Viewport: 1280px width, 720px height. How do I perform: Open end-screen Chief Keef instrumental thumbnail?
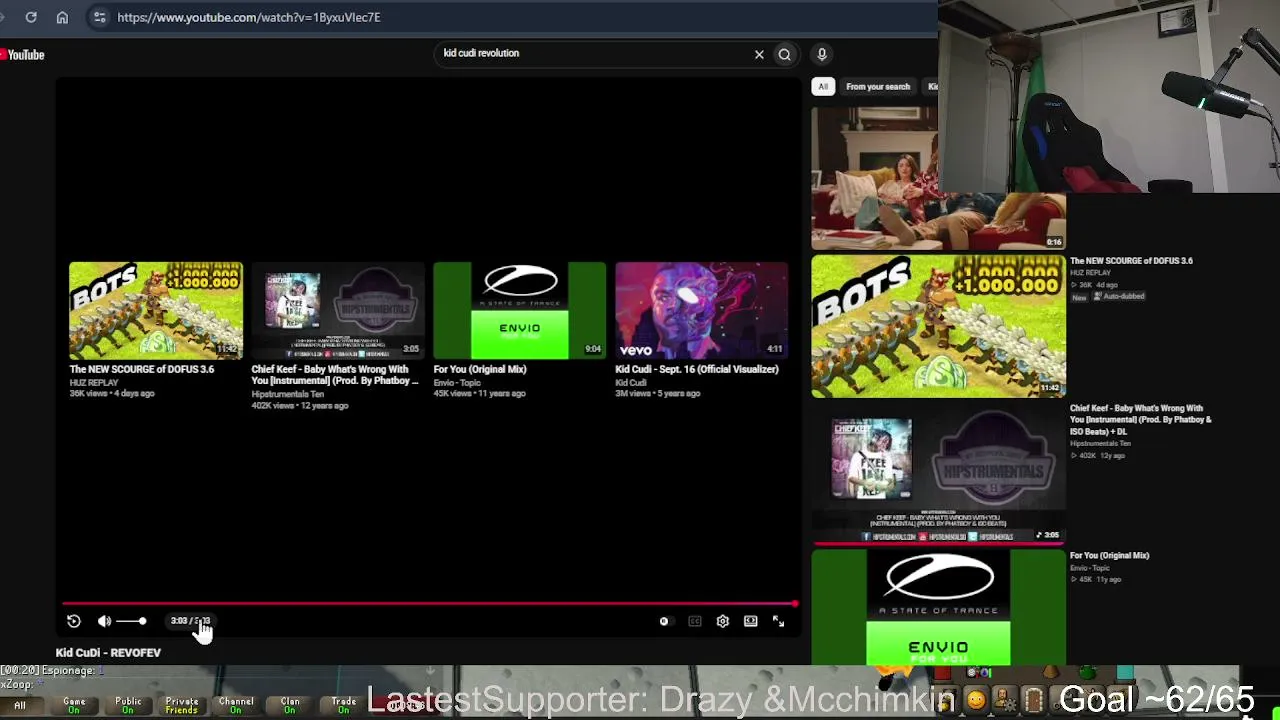338,311
